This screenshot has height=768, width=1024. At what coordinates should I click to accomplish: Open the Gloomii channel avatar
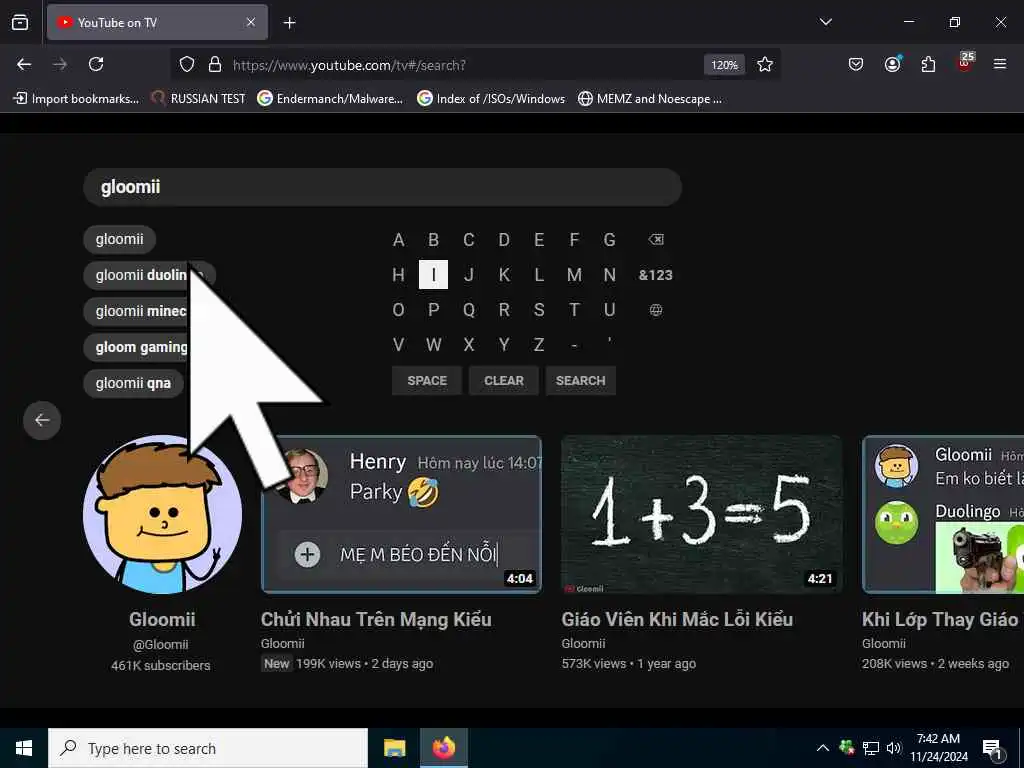[x=163, y=515]
